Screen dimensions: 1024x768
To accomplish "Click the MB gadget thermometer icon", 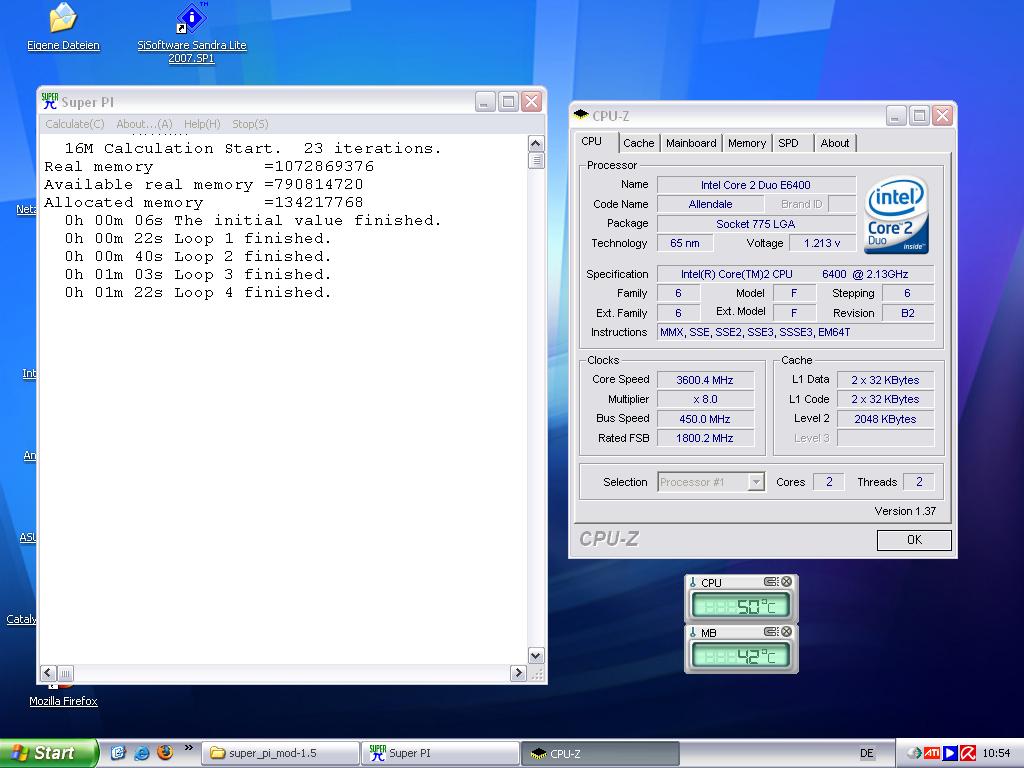I will 693,632.
